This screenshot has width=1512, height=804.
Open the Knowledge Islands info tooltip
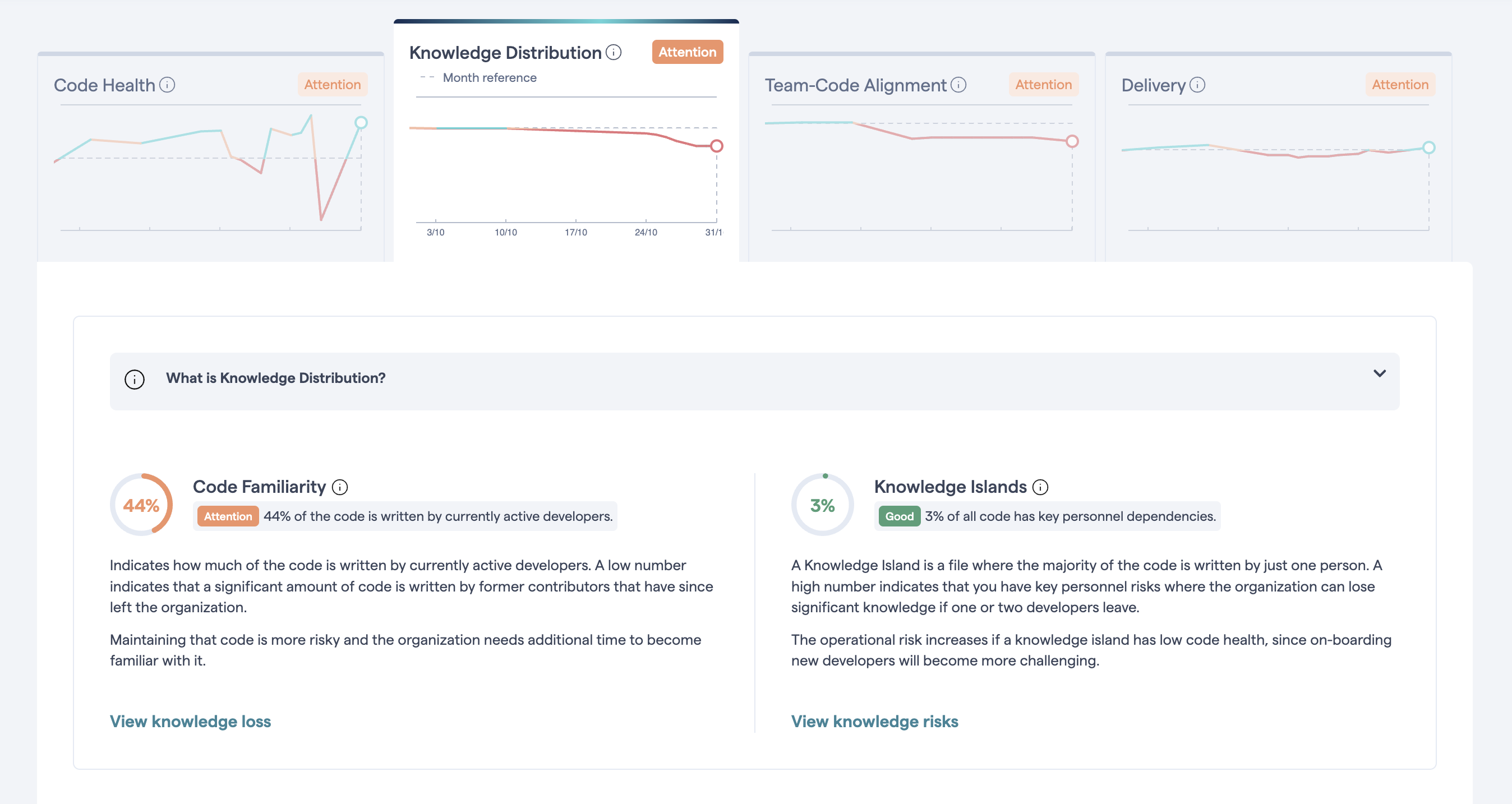tap(1040, 487)
